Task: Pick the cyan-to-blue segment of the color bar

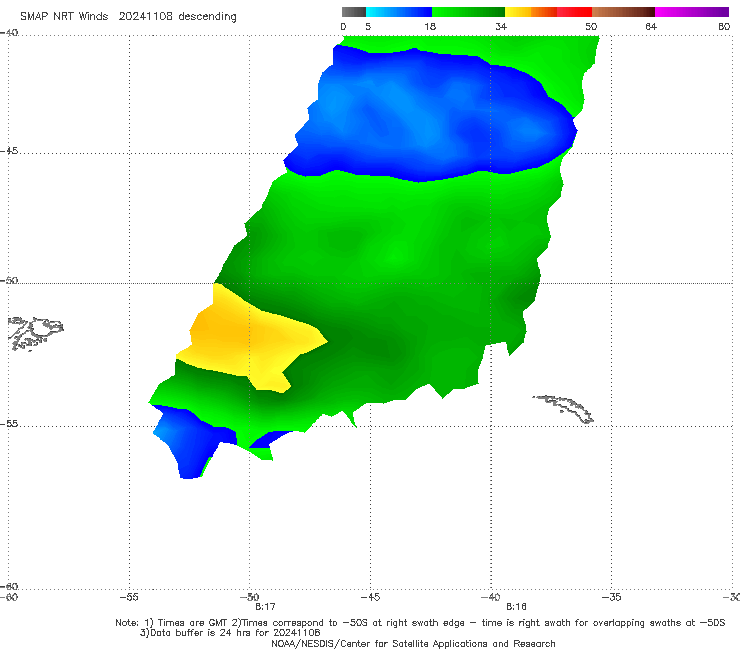Action: tap(399, 12)
